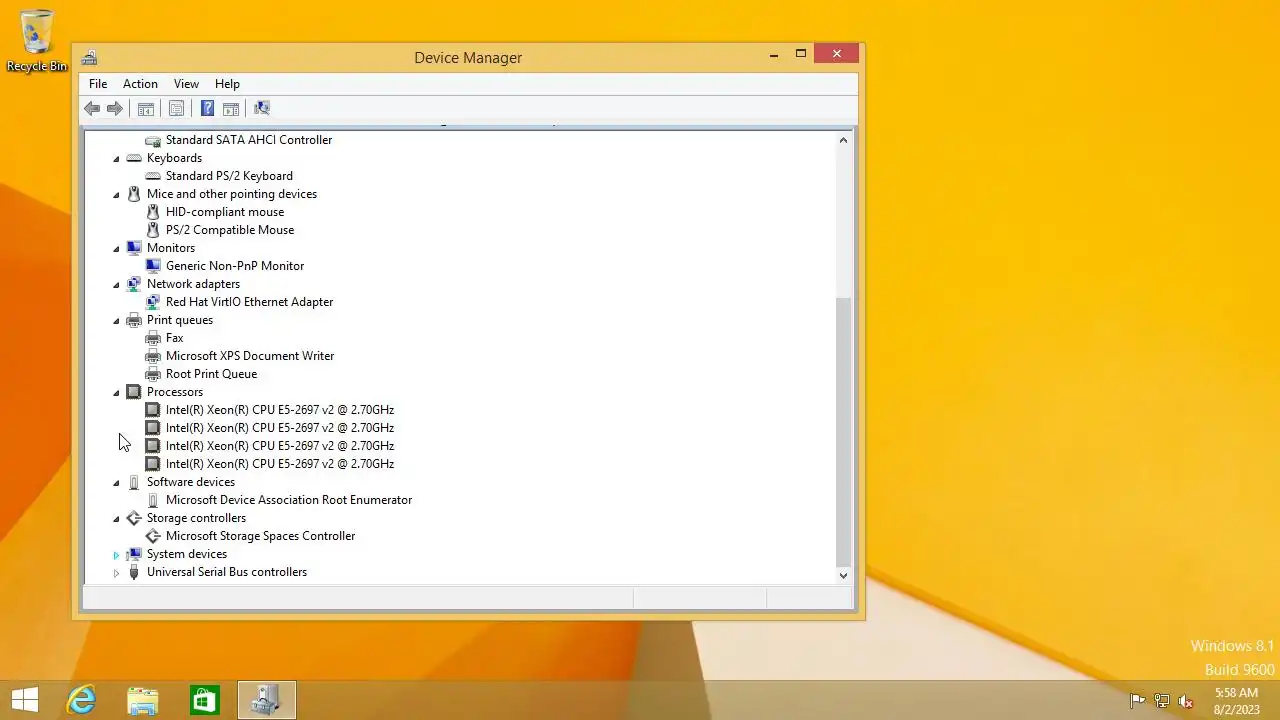This screenshot has height=720, width=1280.
Task: Click the scrollbar down arrow
Action: (x=843, y=575)
